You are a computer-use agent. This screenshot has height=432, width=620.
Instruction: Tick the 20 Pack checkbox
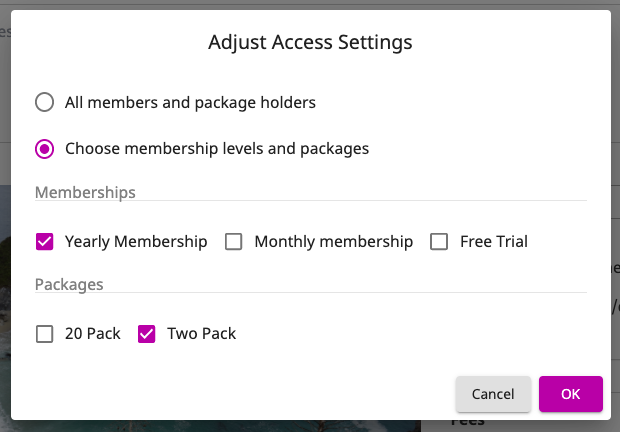44,334
